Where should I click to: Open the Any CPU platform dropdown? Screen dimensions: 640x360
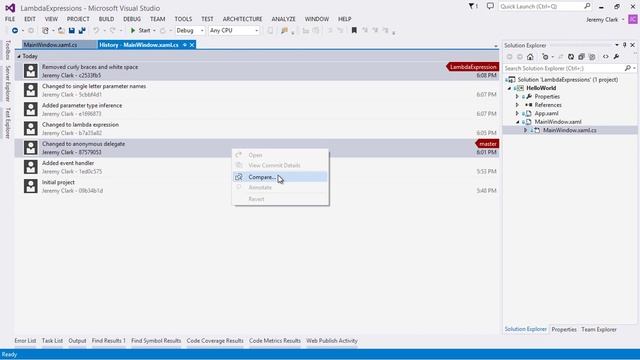234,31
